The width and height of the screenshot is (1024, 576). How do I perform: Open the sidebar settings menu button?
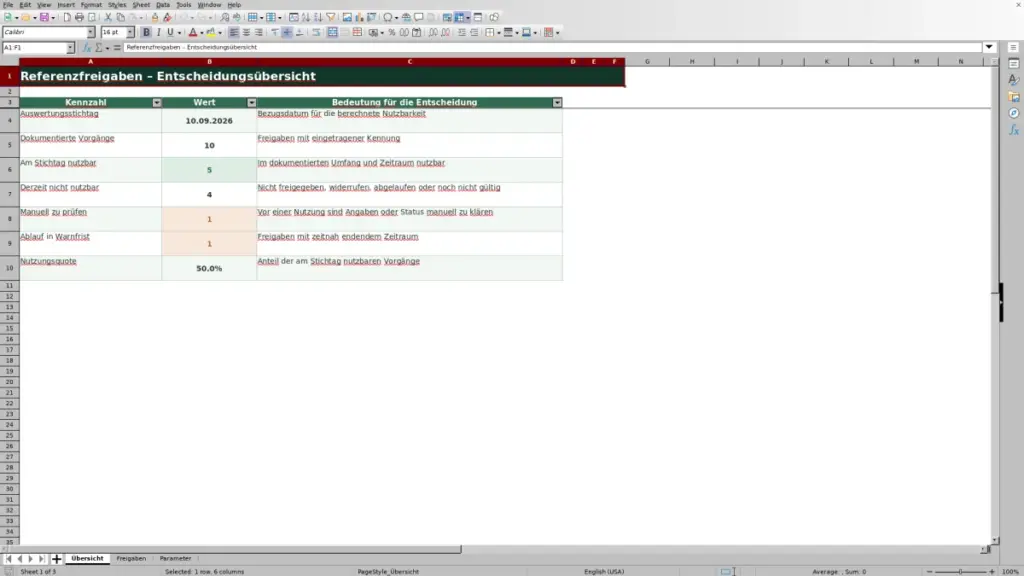(1014, 48)
